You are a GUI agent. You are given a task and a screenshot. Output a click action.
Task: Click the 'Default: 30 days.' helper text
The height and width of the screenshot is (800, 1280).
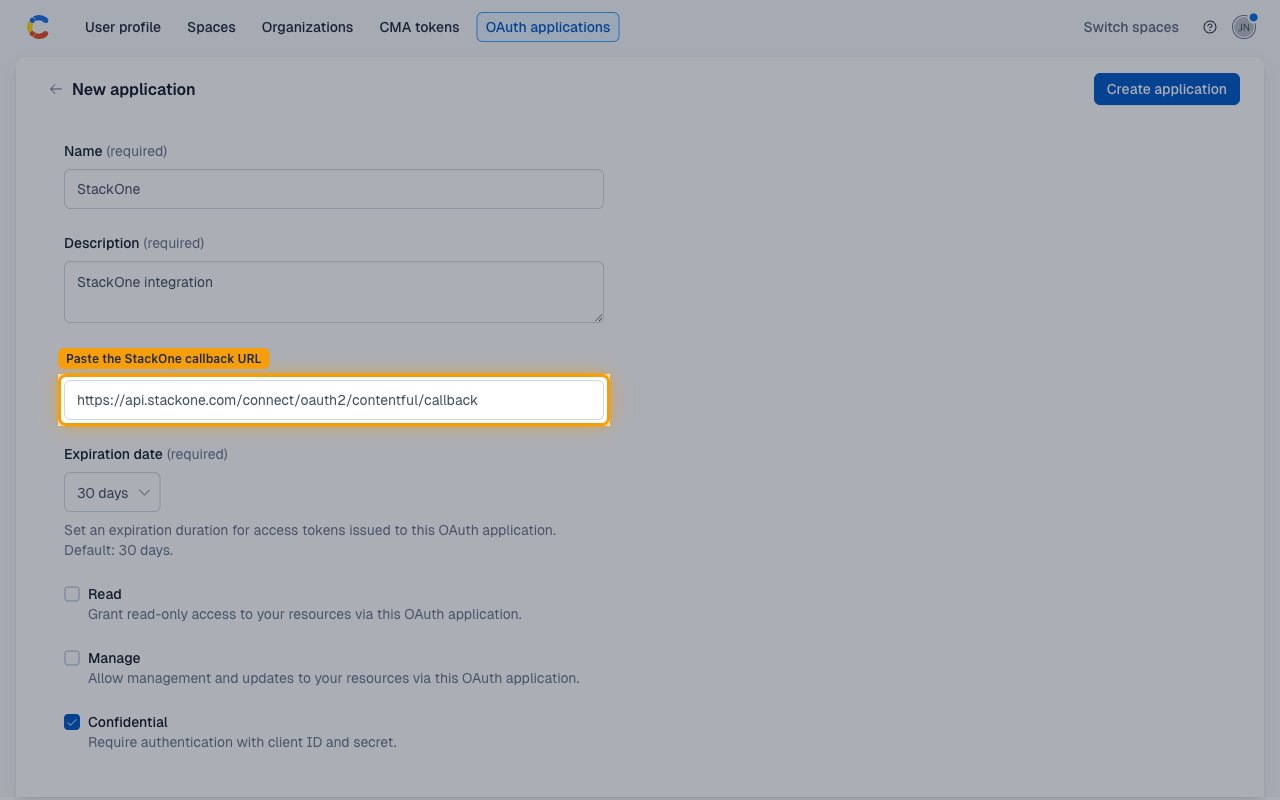point(118,550)
